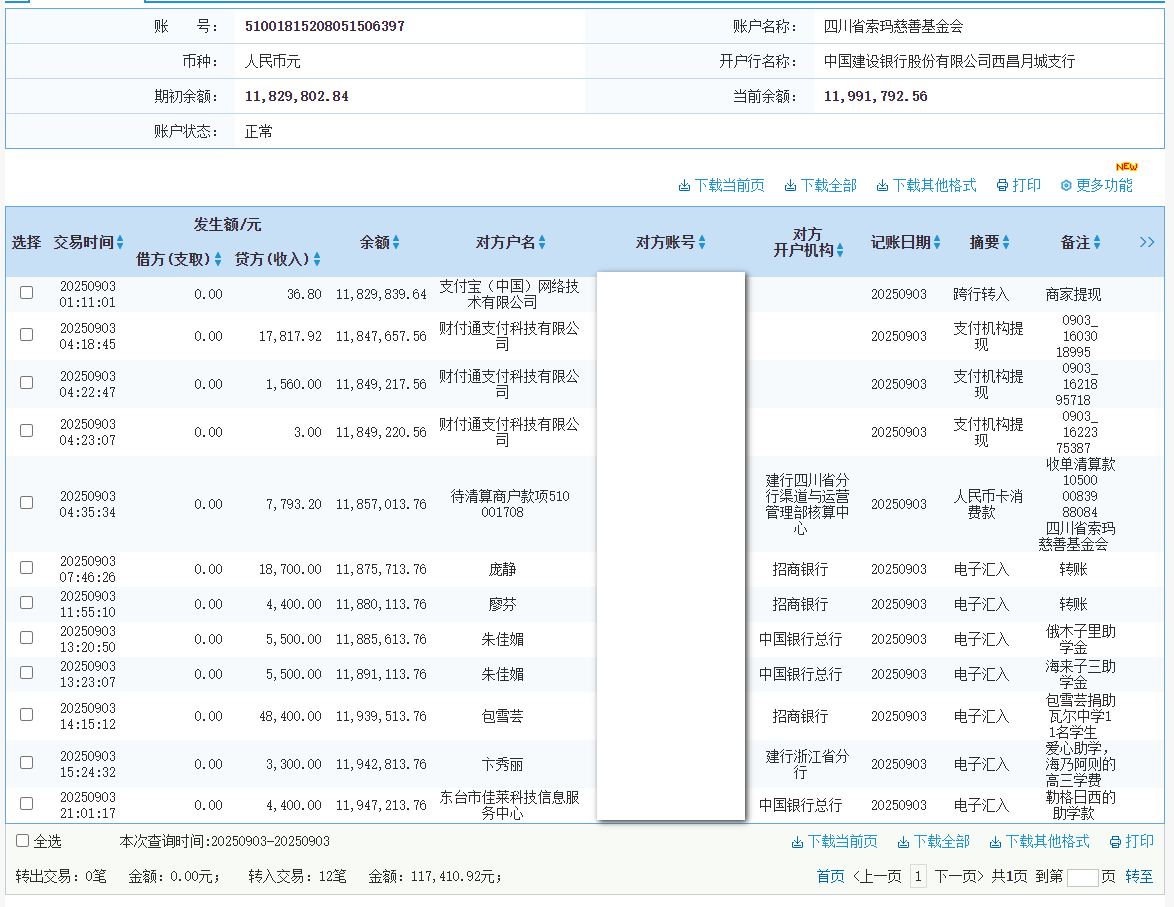Click the bottom print icon
This screenshot has height=907, width=1174.
(x=1116, y=842)
